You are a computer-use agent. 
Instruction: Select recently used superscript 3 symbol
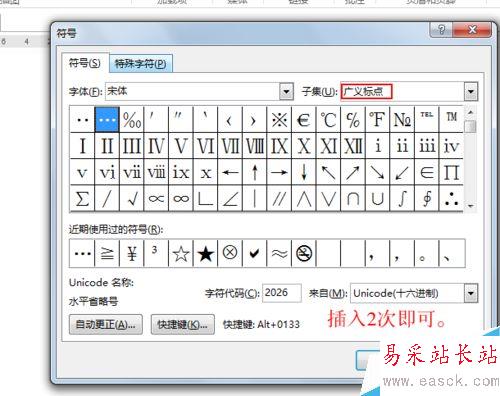[x=156, y=253]
